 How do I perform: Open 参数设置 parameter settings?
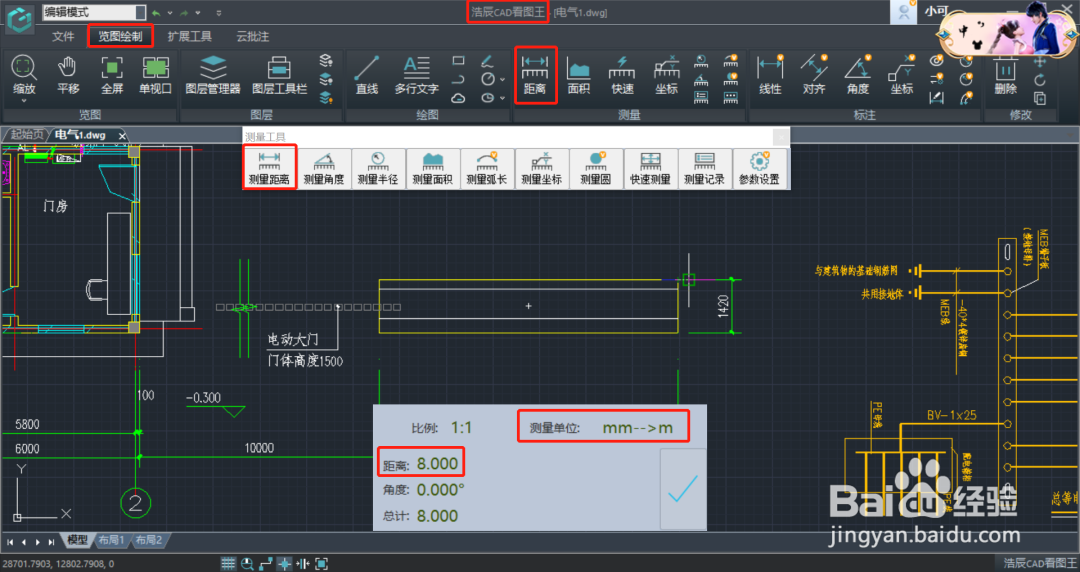pyautogui.click(x=759, y=169)
